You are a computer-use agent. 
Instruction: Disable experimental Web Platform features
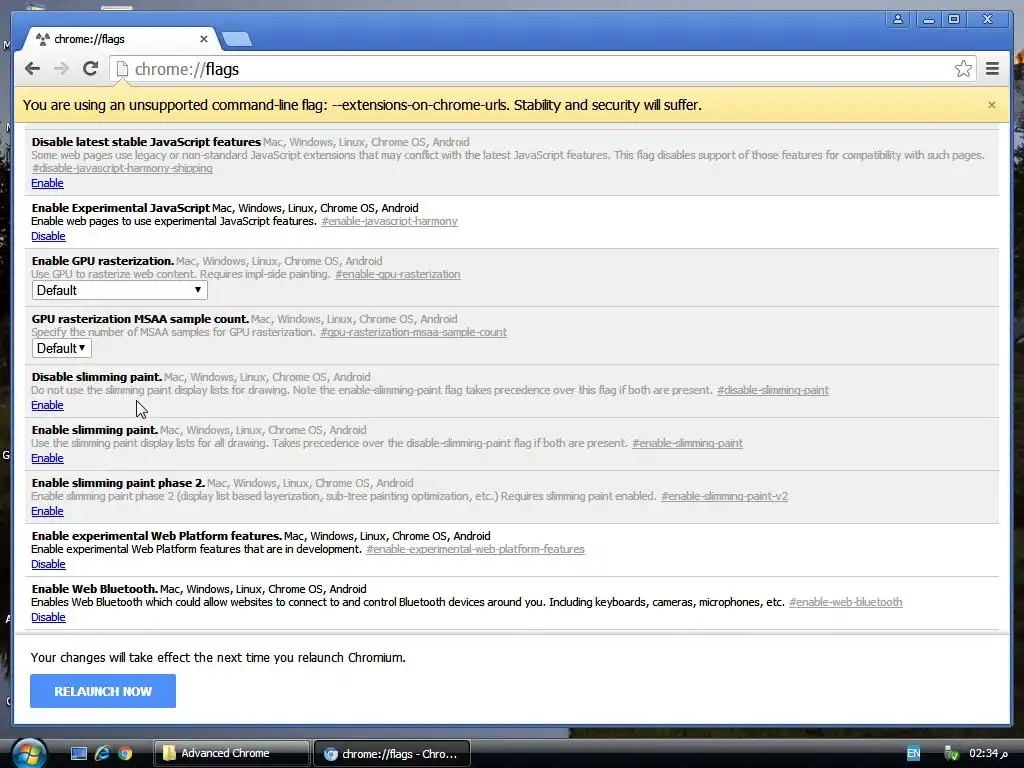(x=48, y=564)
